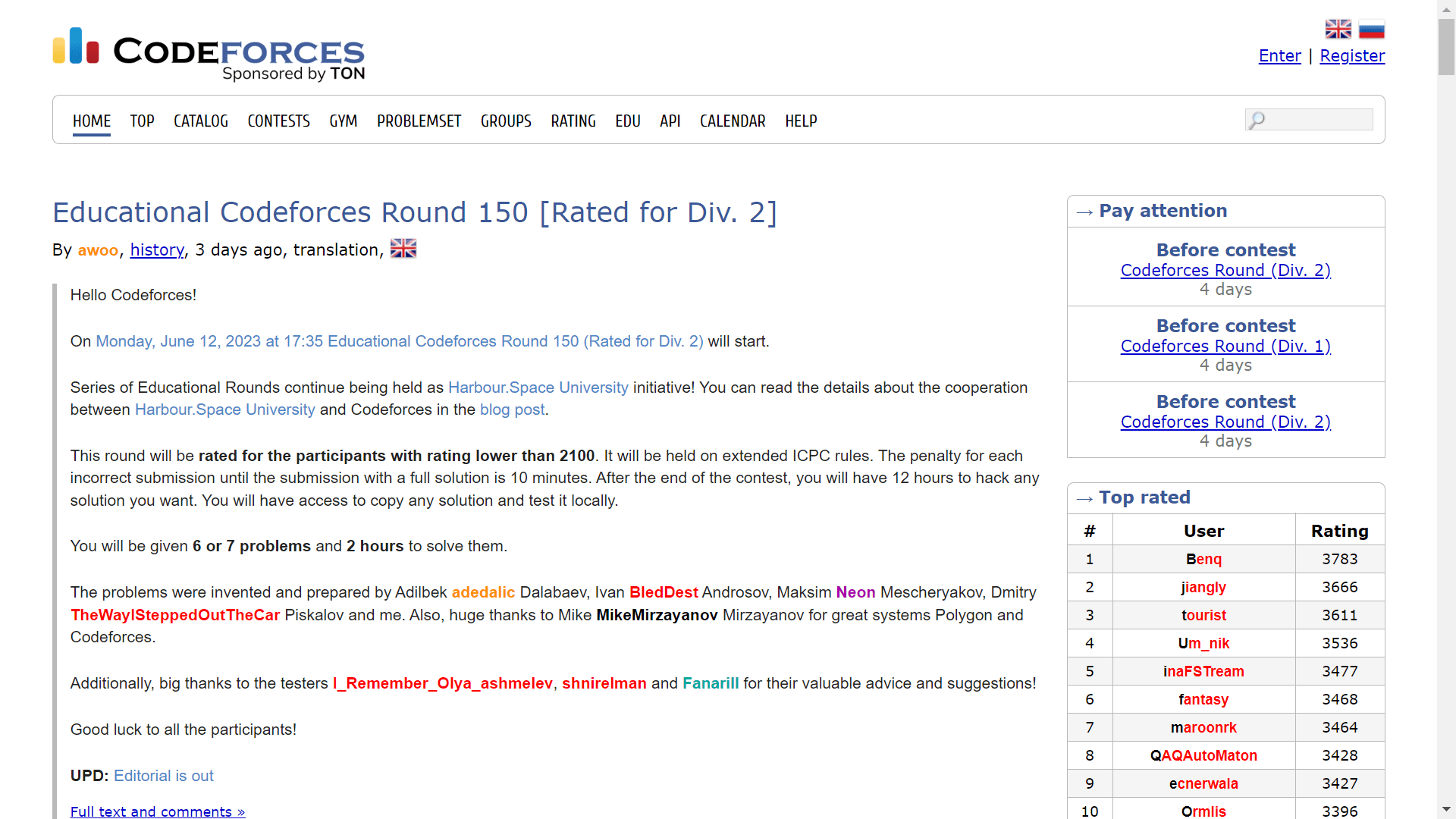Click the scroll down arrow
Viewport: 1456px width, 819px height.
1445,810
